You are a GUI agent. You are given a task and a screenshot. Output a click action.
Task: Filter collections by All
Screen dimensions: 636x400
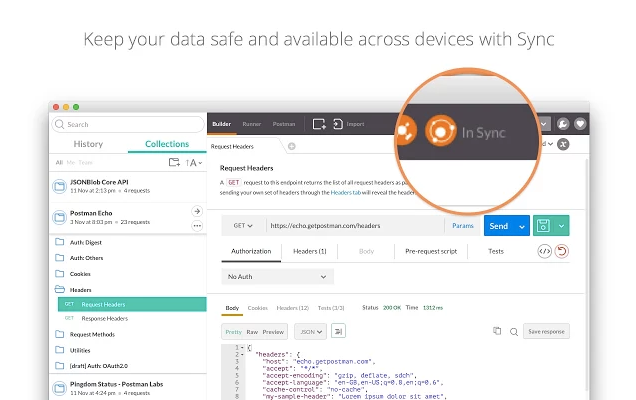[59, 162]
